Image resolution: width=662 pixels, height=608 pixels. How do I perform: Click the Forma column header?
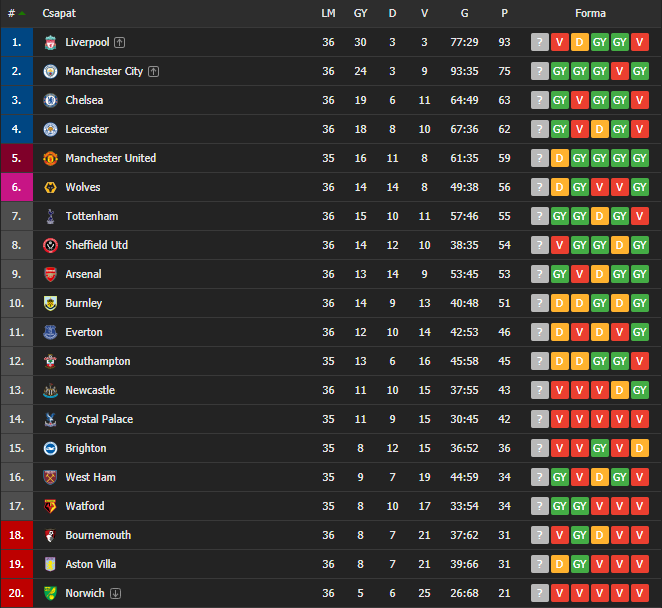click(590, 14)
